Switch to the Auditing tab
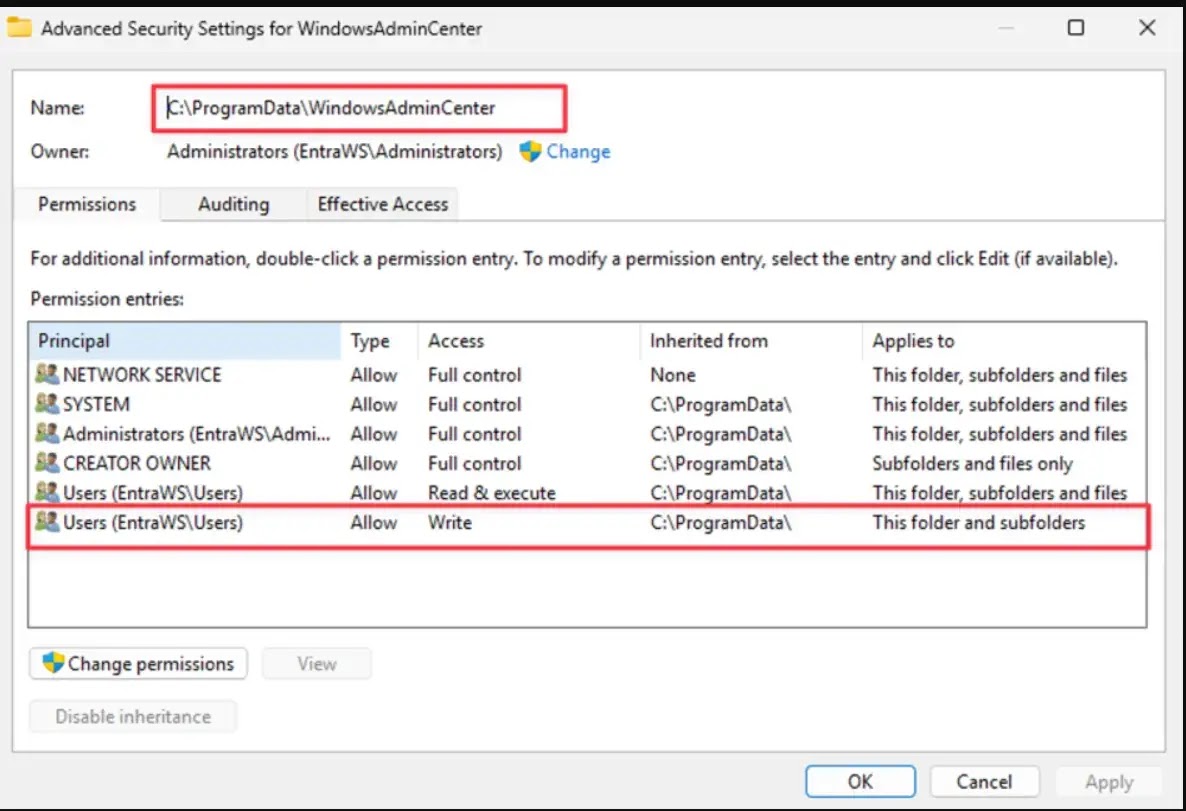This screenshot has height=811, width=1186. pyautogui.click(x=233, y=204)
